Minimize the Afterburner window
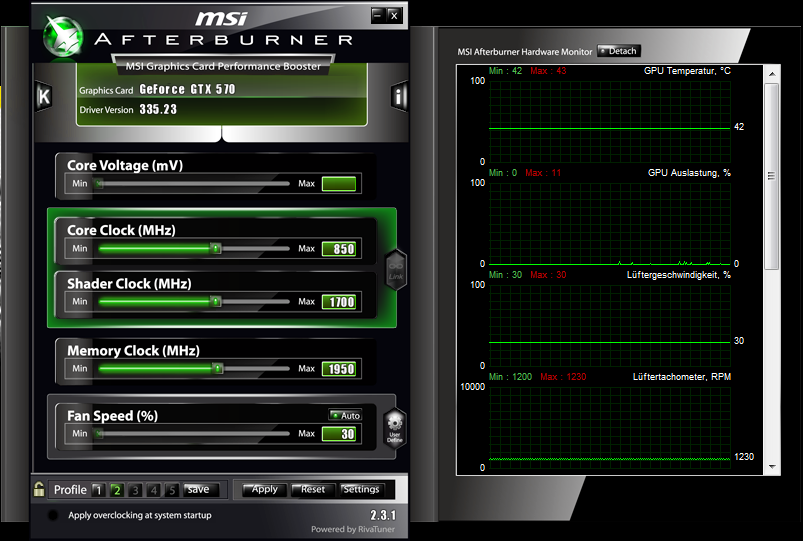Viewport: 803px width, 541px height. [x=377, y=15]
